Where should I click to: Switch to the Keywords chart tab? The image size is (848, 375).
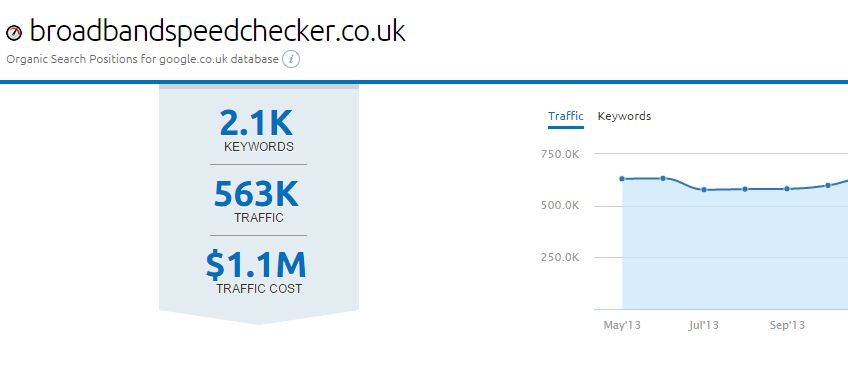[x=624, y=116]
